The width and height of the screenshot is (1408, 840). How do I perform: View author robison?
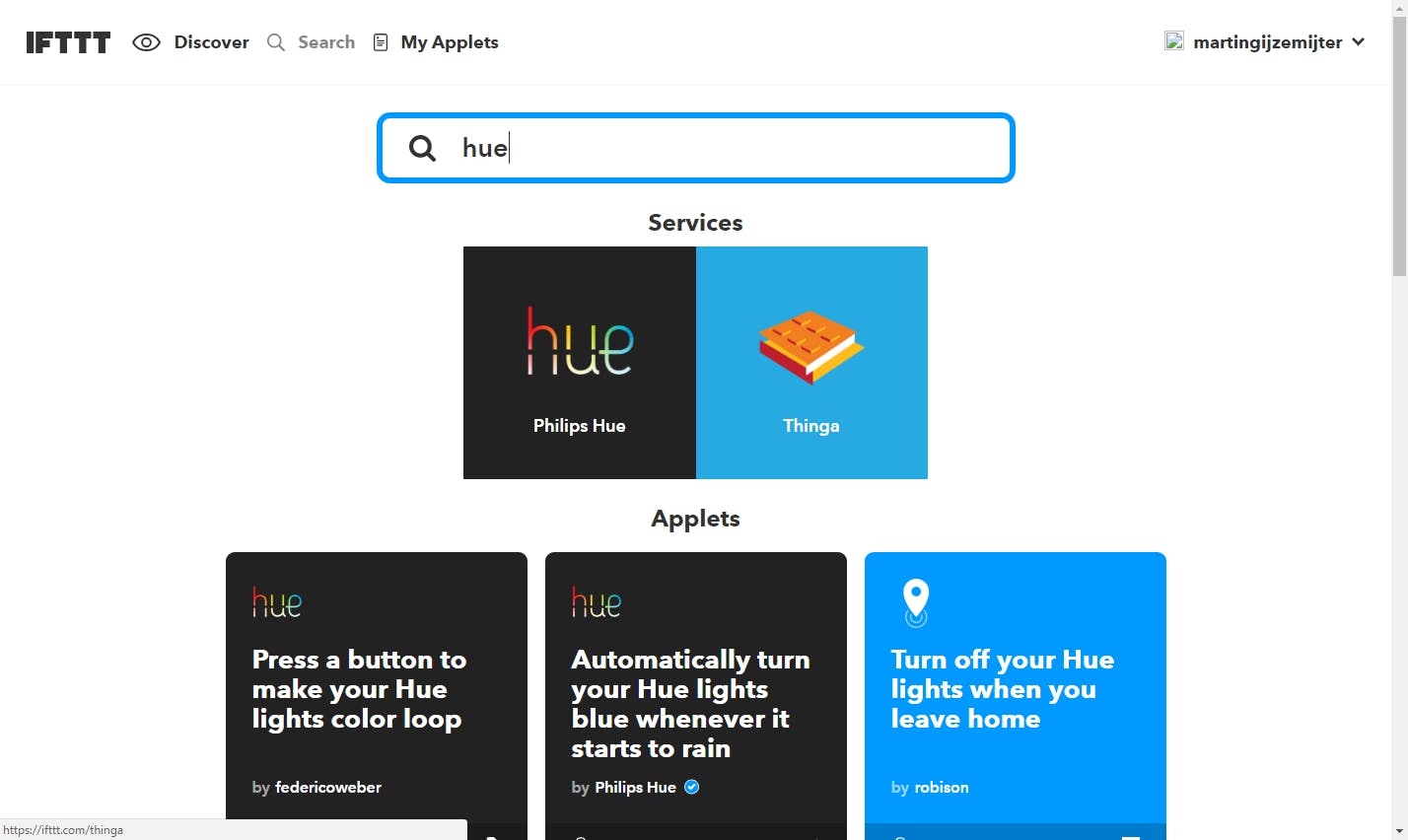click(942, 787)
